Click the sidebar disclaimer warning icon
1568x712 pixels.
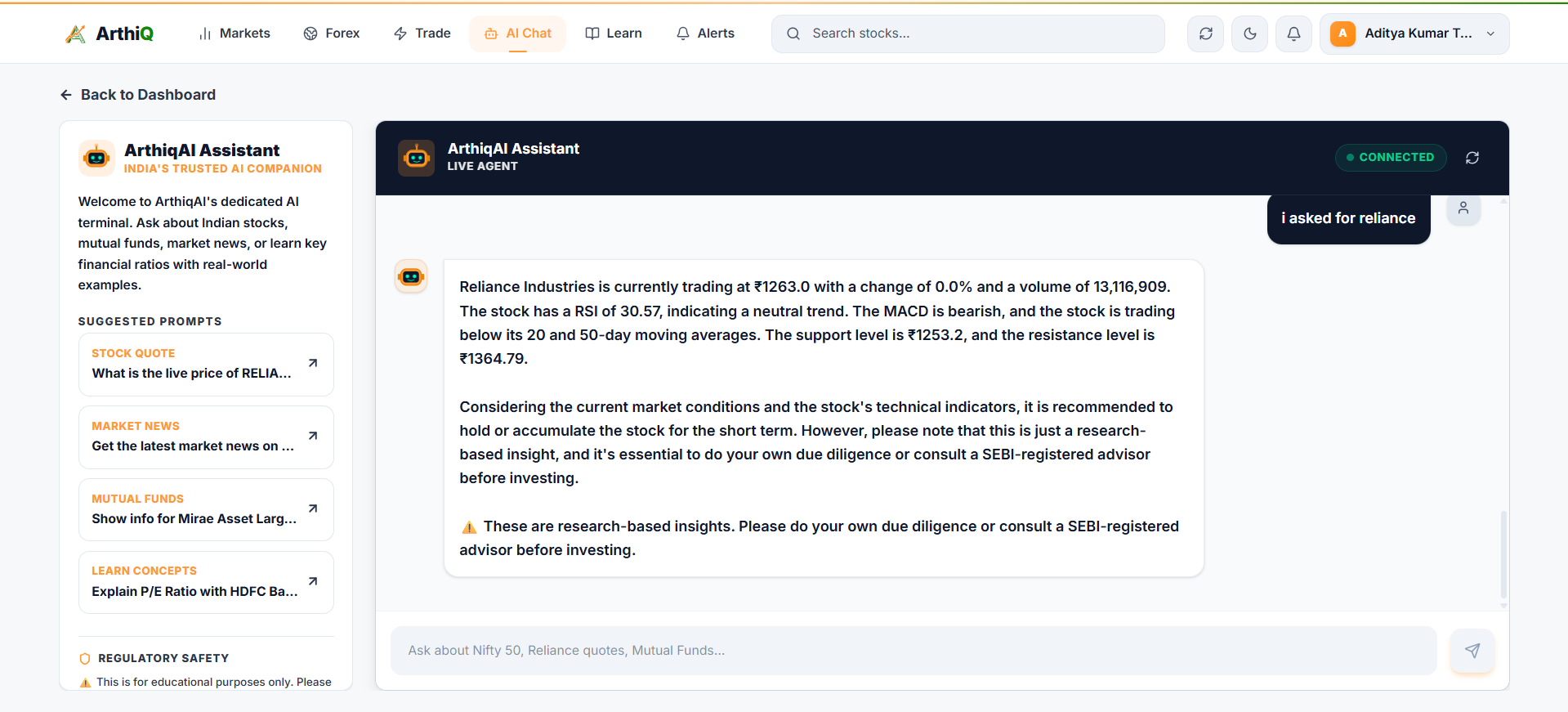tap(85, 683)
